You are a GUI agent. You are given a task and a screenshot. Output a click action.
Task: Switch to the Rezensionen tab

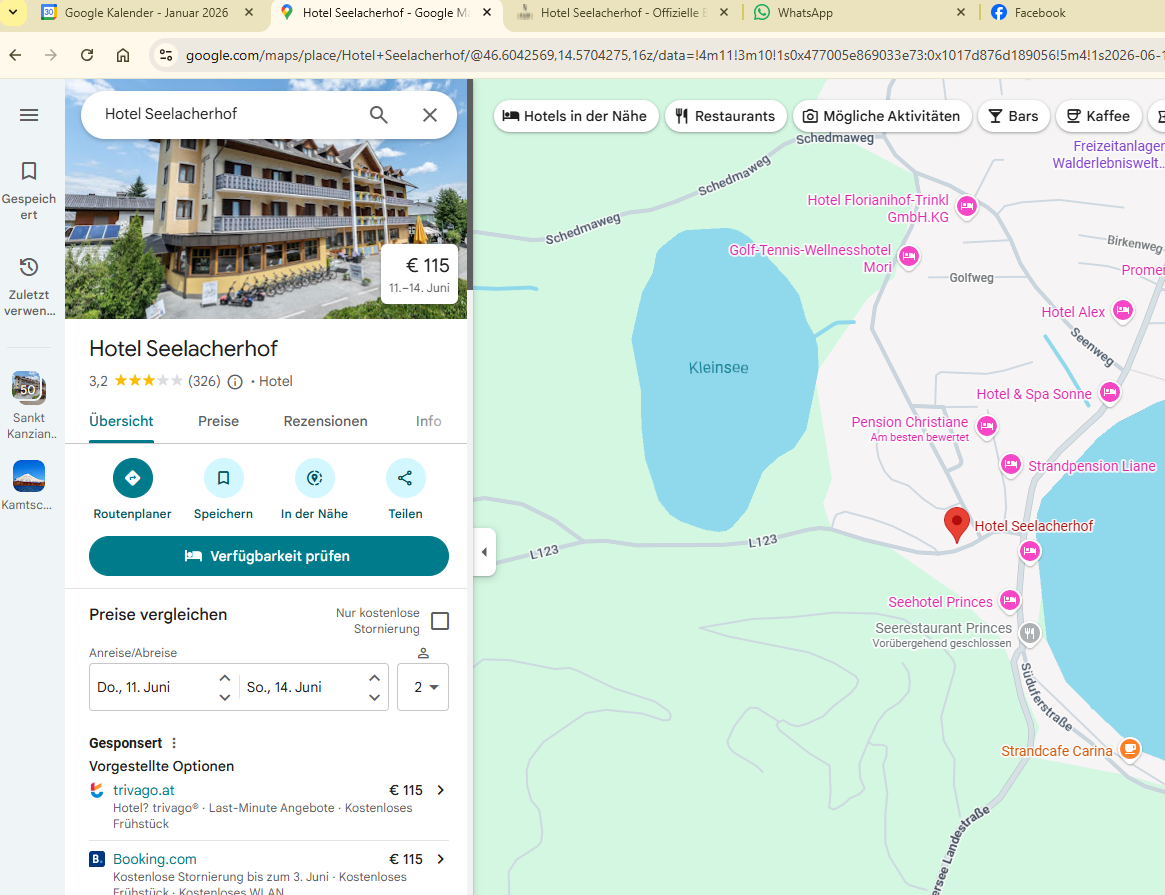click(325, 421)
